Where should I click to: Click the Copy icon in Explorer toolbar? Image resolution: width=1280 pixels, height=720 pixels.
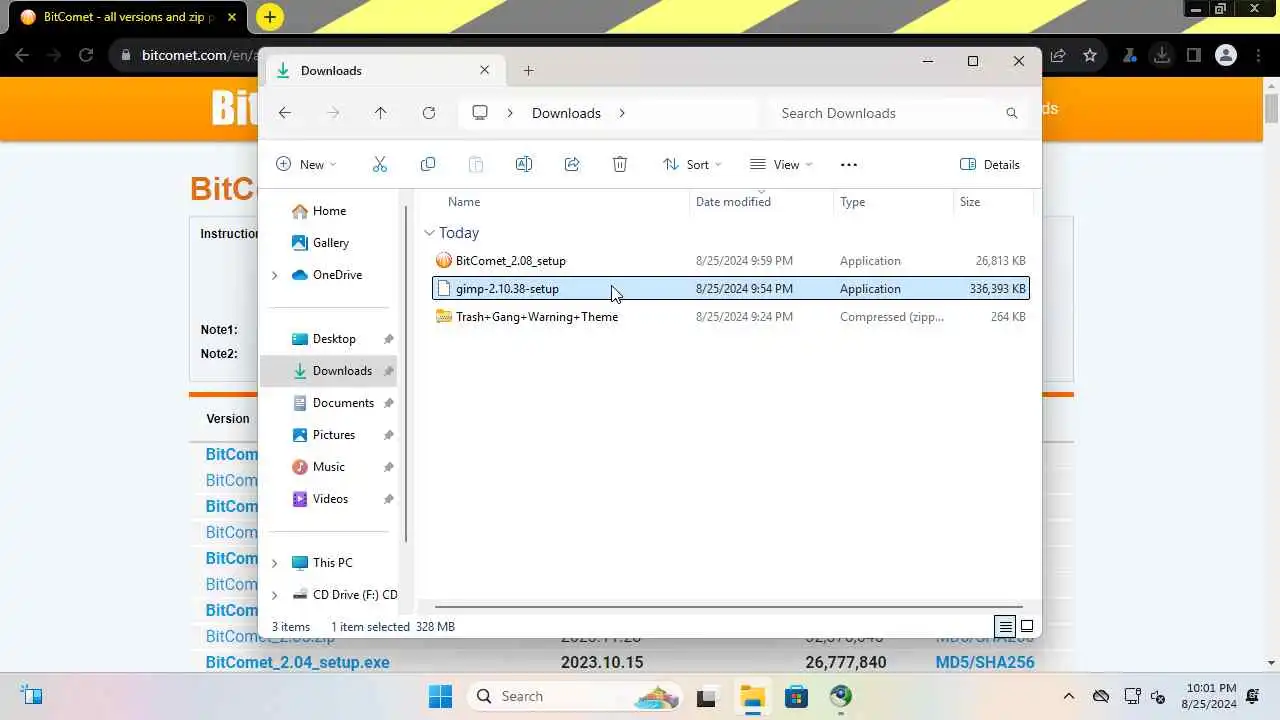(428, 164)
